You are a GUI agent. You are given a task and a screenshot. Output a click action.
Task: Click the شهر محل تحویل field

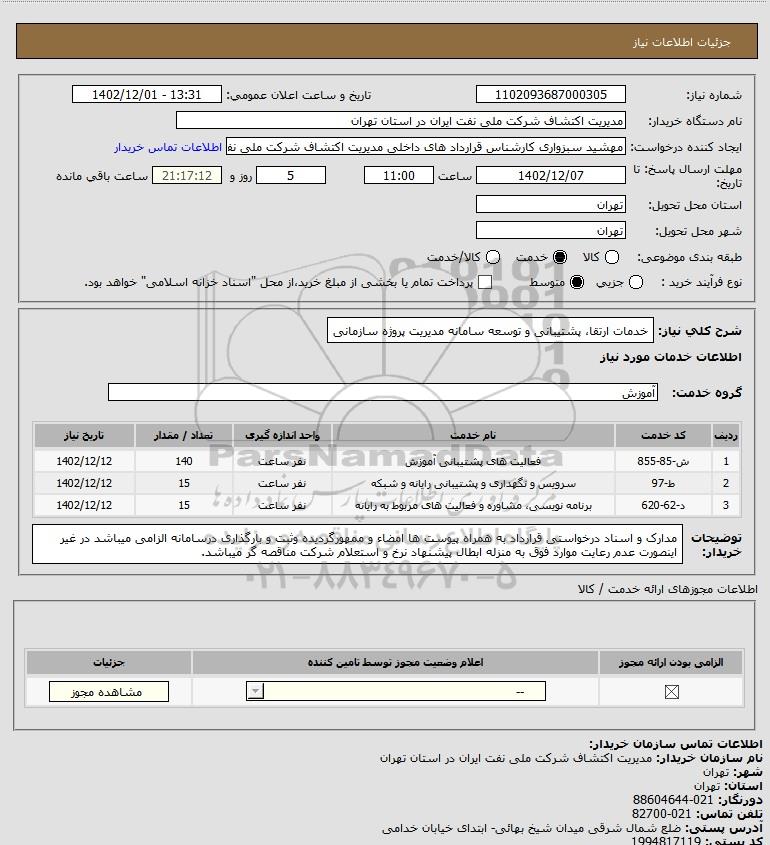point(551,230)
